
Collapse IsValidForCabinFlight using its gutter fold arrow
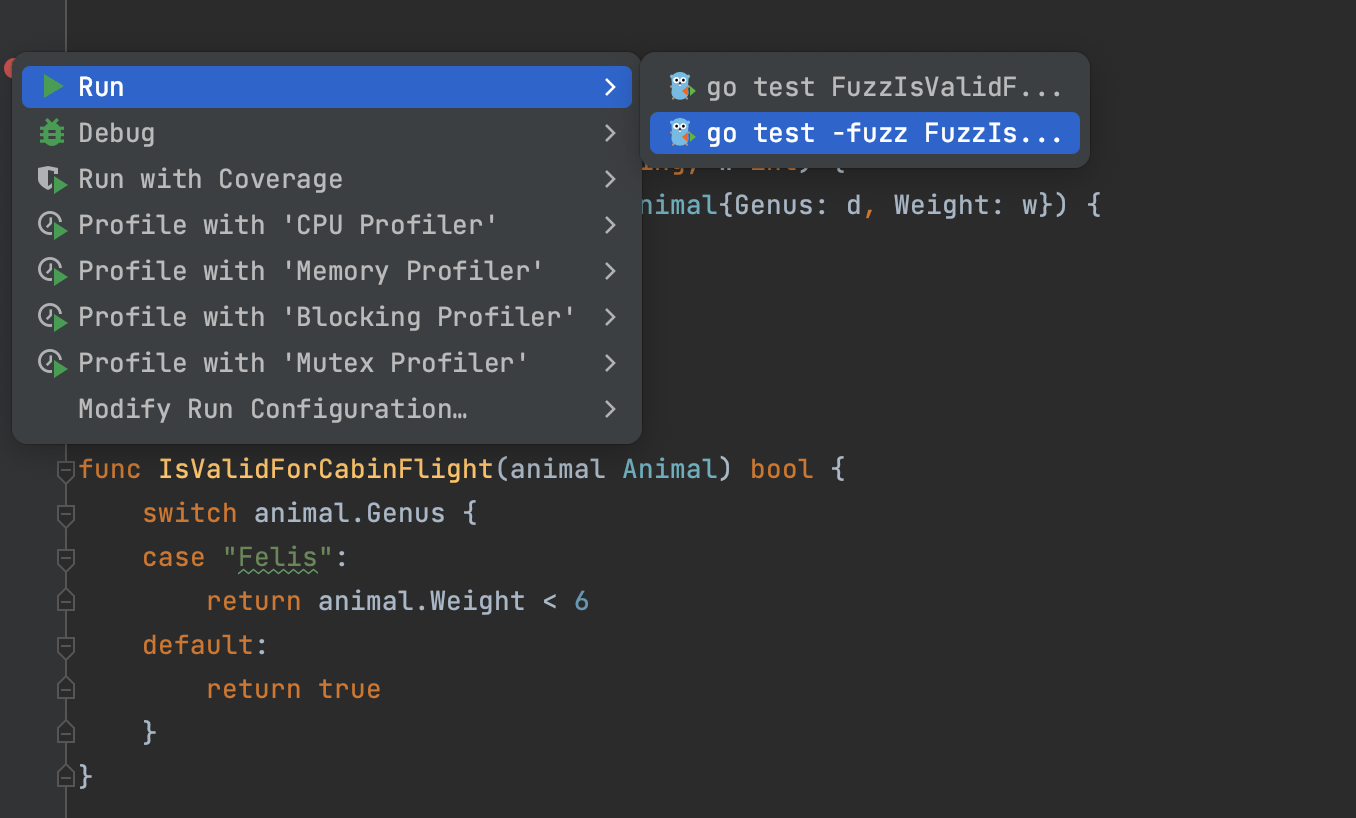click(x=64, y=468)
